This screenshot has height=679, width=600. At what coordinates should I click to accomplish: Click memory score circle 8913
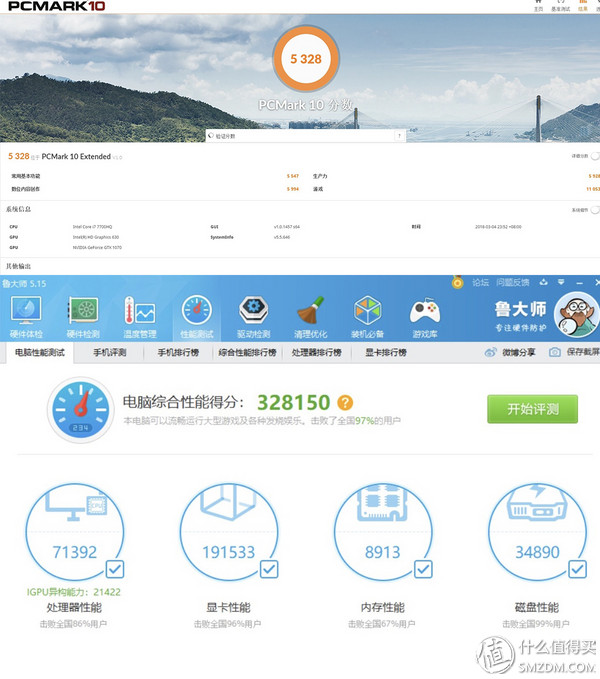[x=383, y=532]
